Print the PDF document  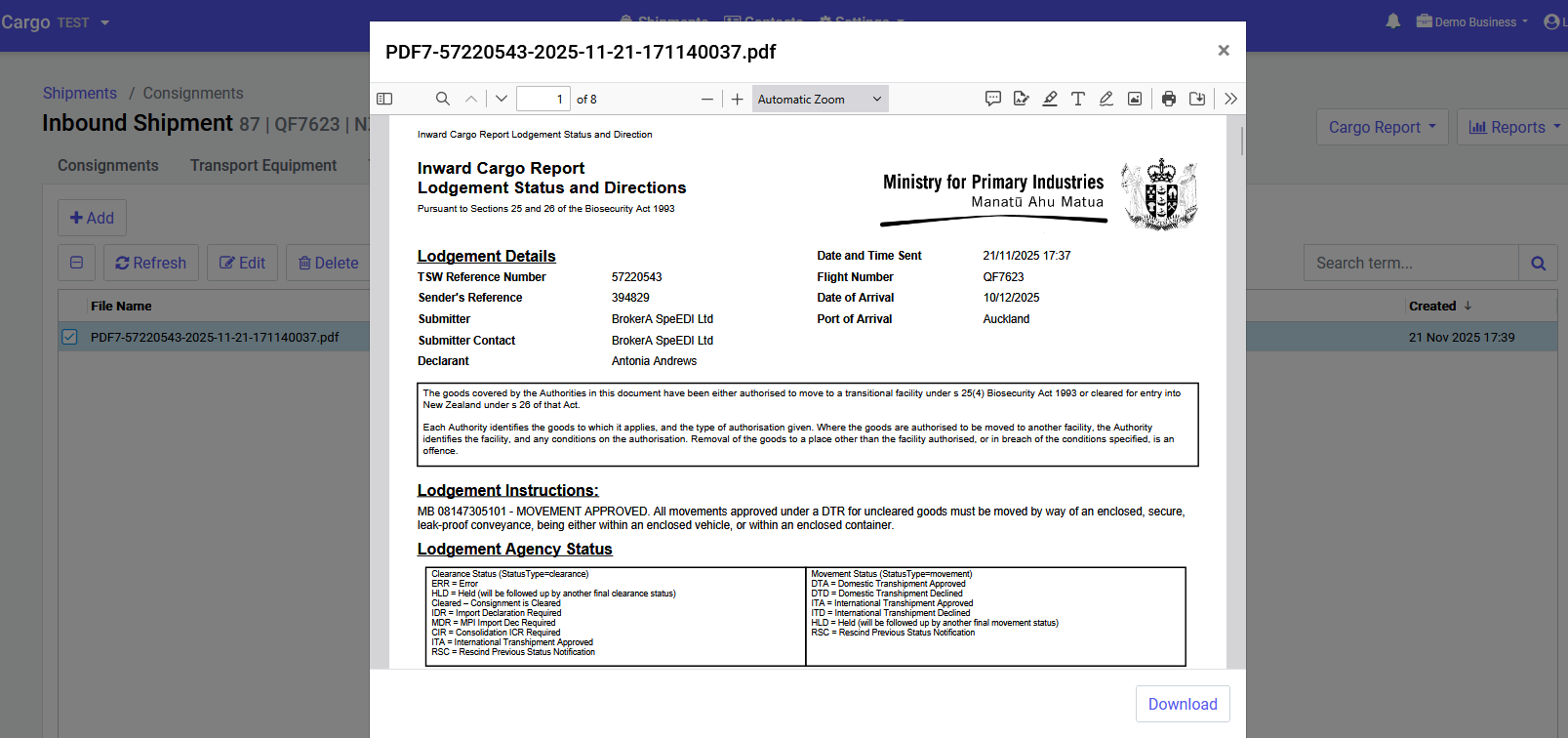pyautogui.click(x=1169, y=99)
